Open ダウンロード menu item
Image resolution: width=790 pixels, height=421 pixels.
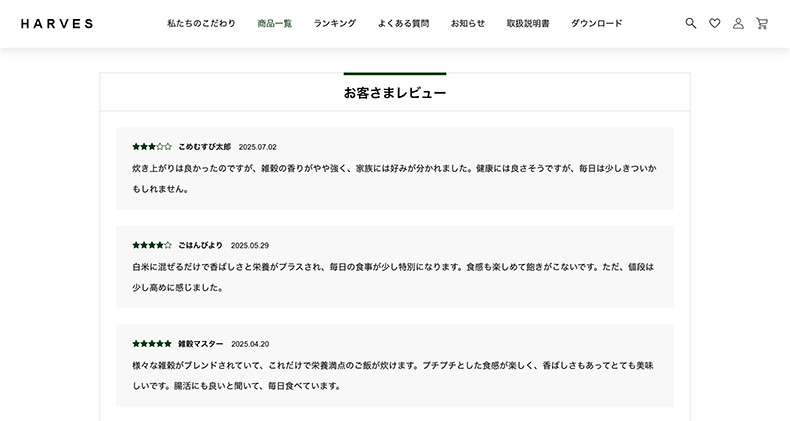click(x=597, y=23)
